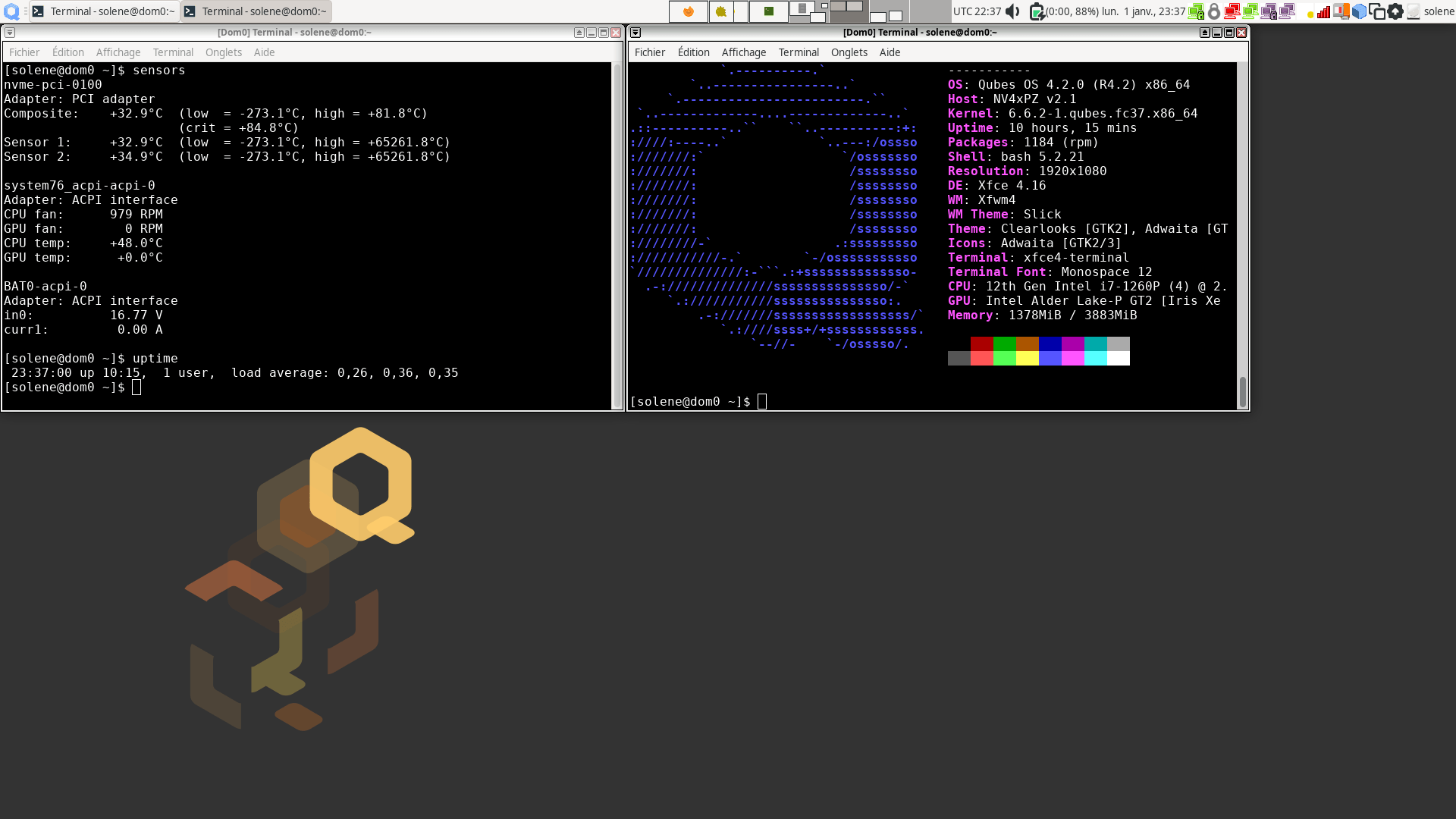Switch to the last workspace in pager
Viewport: 1456px width, 819px height.
click(x=930, y=11)
